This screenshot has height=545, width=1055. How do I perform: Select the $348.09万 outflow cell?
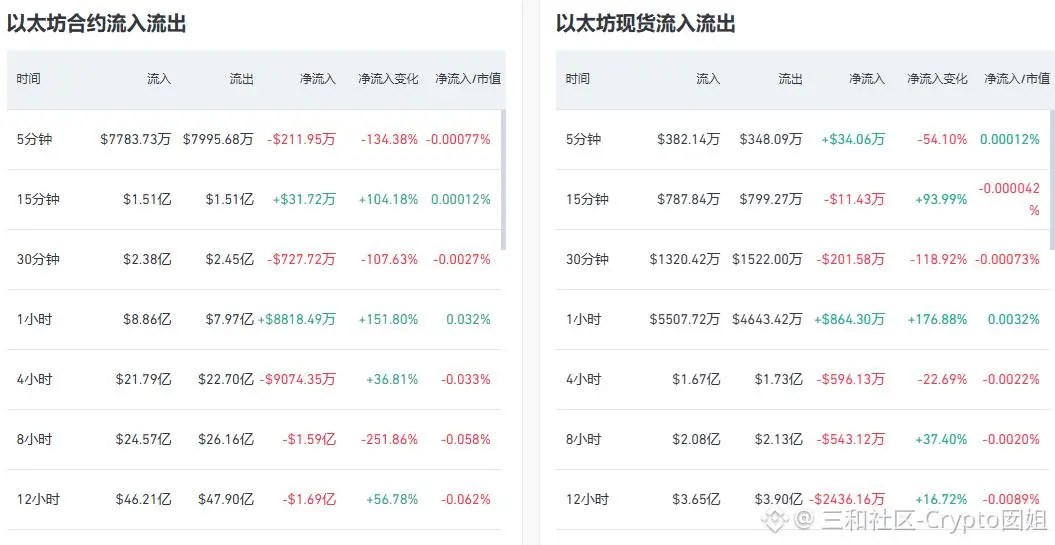(771, 139)
